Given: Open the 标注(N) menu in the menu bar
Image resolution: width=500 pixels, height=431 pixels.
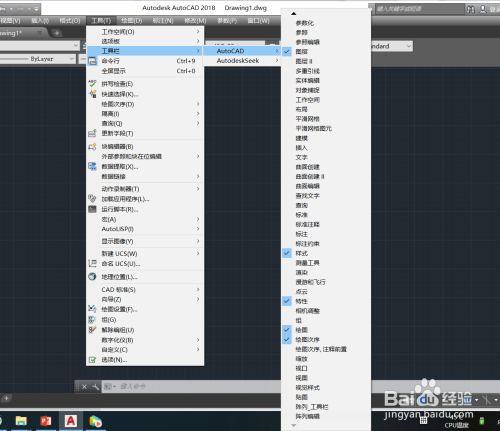Looking at the screenshot, I should pos(163,21).
